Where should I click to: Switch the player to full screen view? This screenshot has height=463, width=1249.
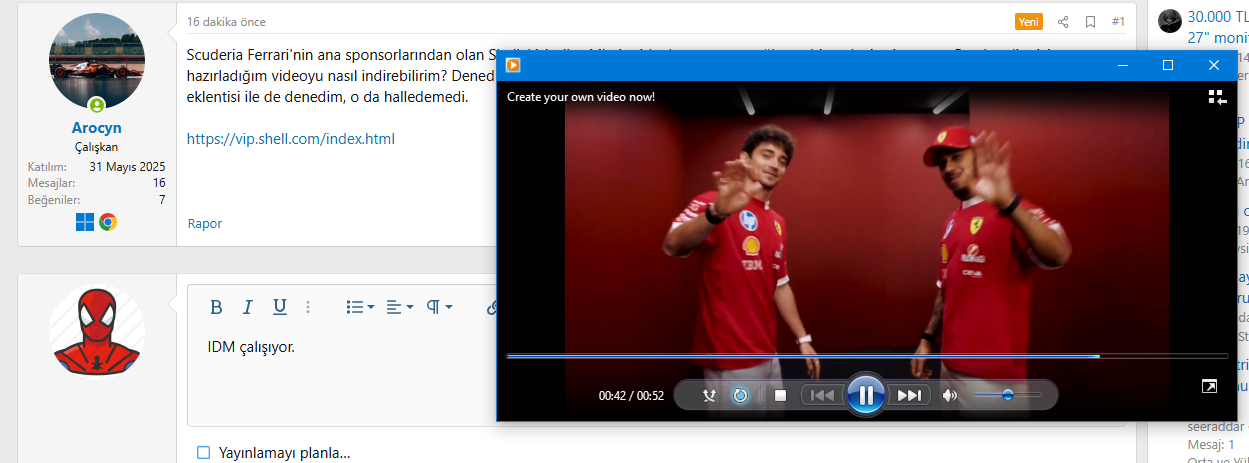pos(1209,386)
